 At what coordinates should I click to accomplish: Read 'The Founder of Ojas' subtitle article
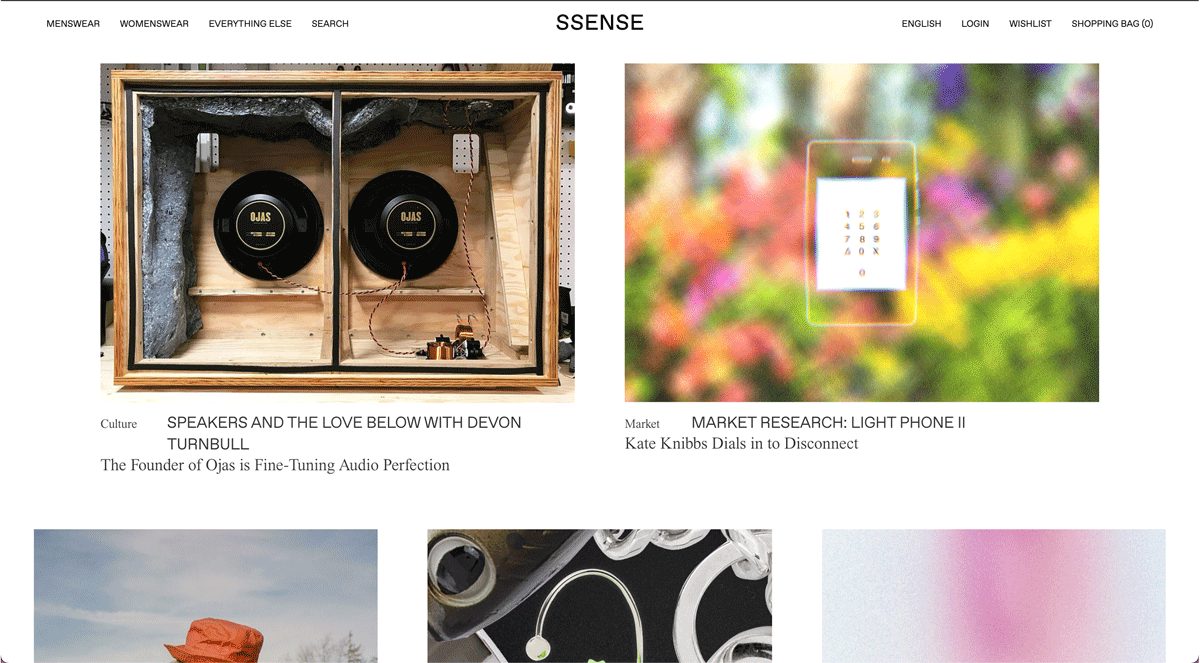tap(275, 465)
